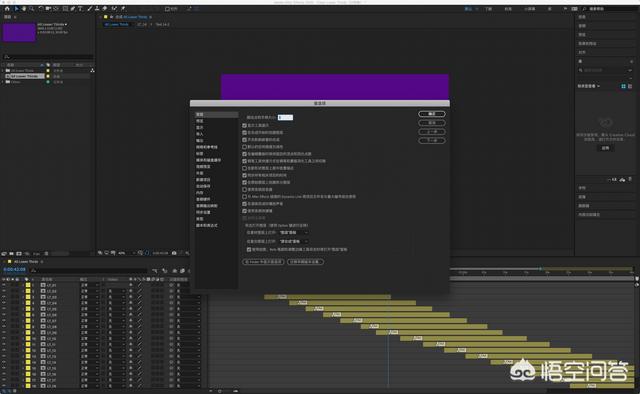Select the Zoom magnifier tool
The image size is (640, 394).
pyautogui.click(x=31, y=9)
